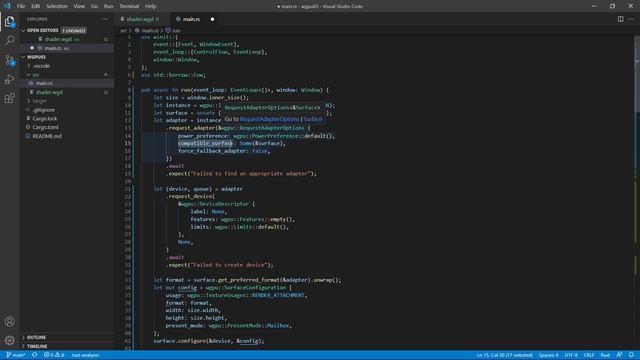Screen dimensions: 640x360
Task: Open Explorer Views and More Actions ellipsis
Action: click(105, 19)
